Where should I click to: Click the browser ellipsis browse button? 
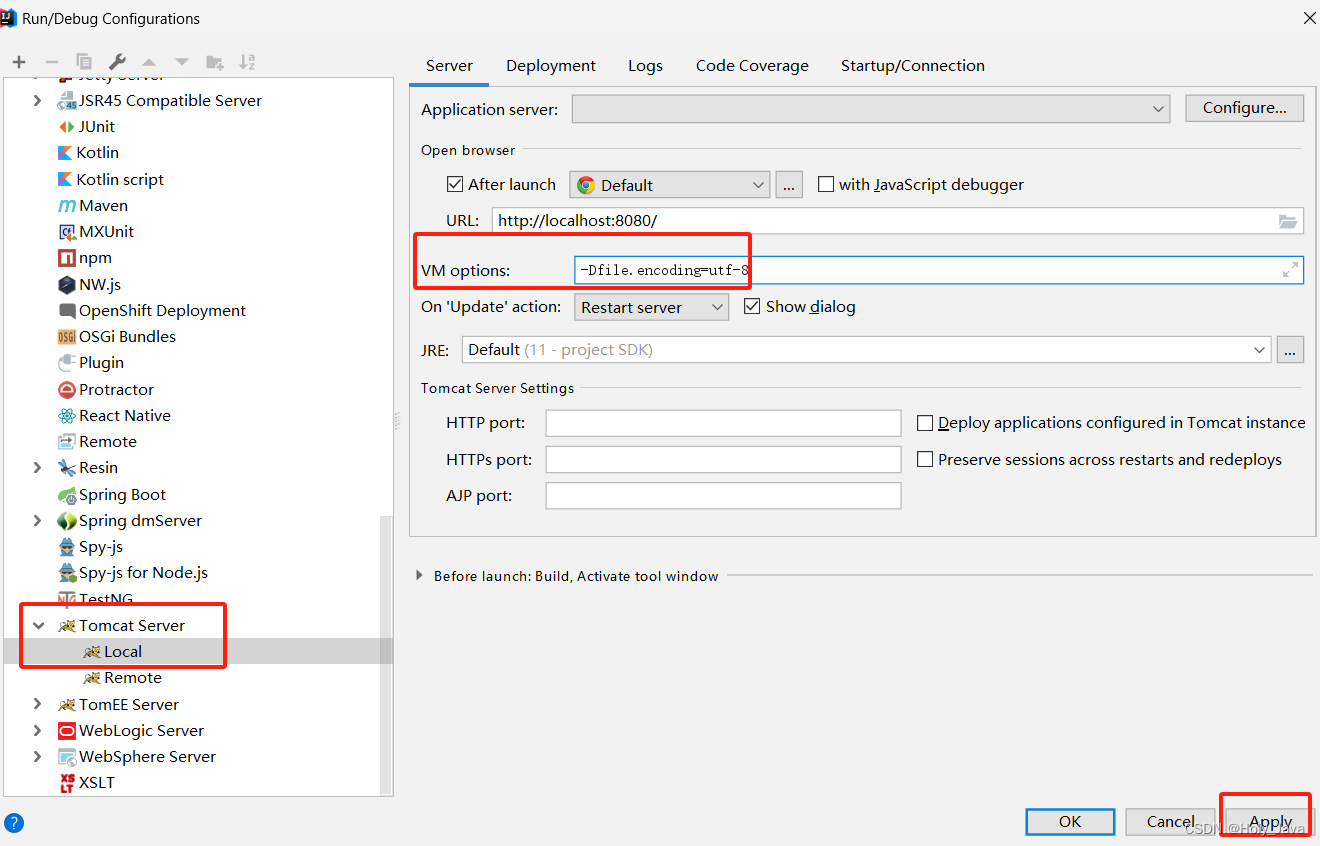pos(789,185)
